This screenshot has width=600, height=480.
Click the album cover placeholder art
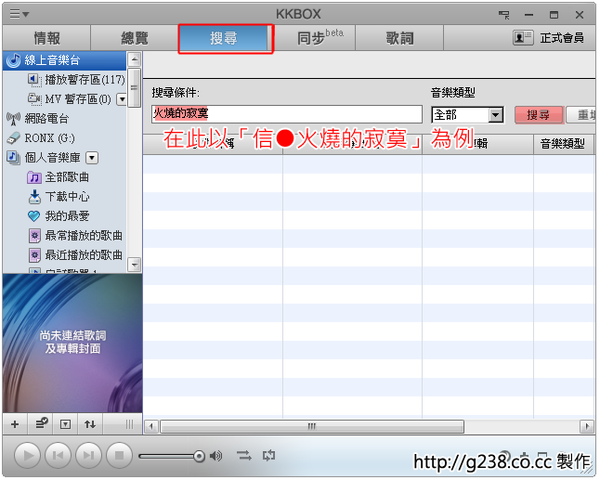(72, 343)
